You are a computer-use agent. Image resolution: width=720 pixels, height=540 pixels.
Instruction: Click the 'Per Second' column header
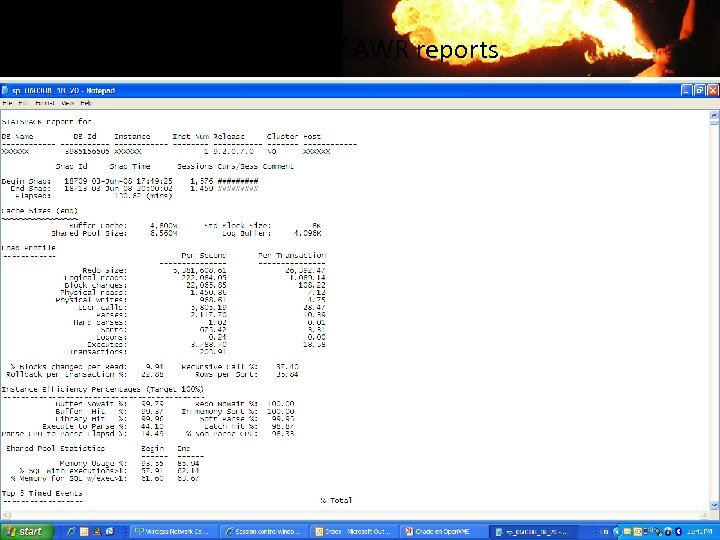(204, 255)
